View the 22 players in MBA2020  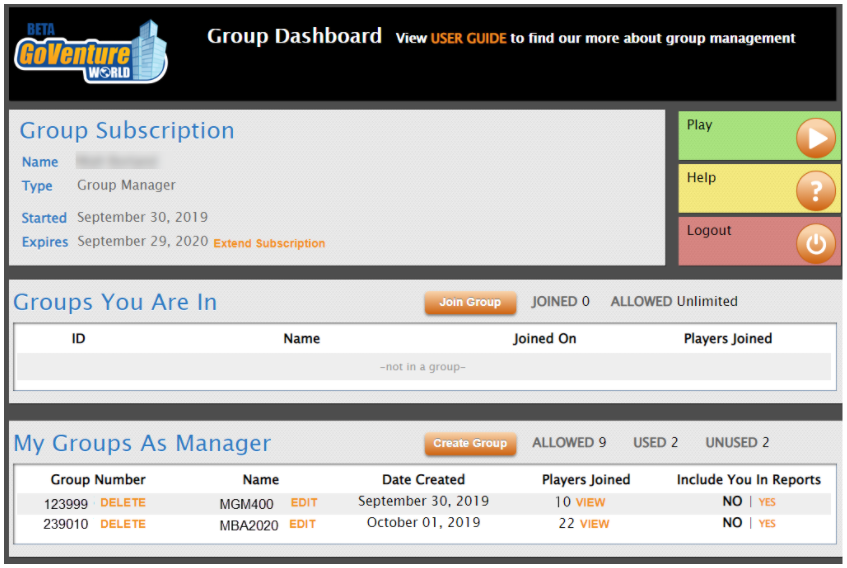pyautogui.click(x=595, y=524)
